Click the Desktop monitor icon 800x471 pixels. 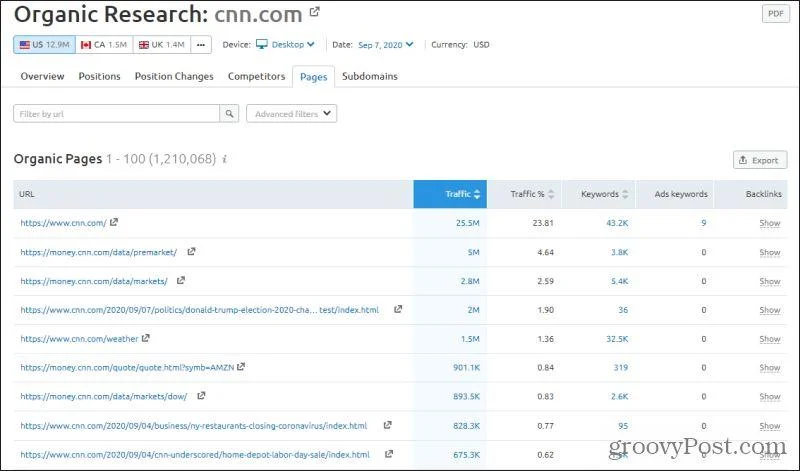(262, 44)
